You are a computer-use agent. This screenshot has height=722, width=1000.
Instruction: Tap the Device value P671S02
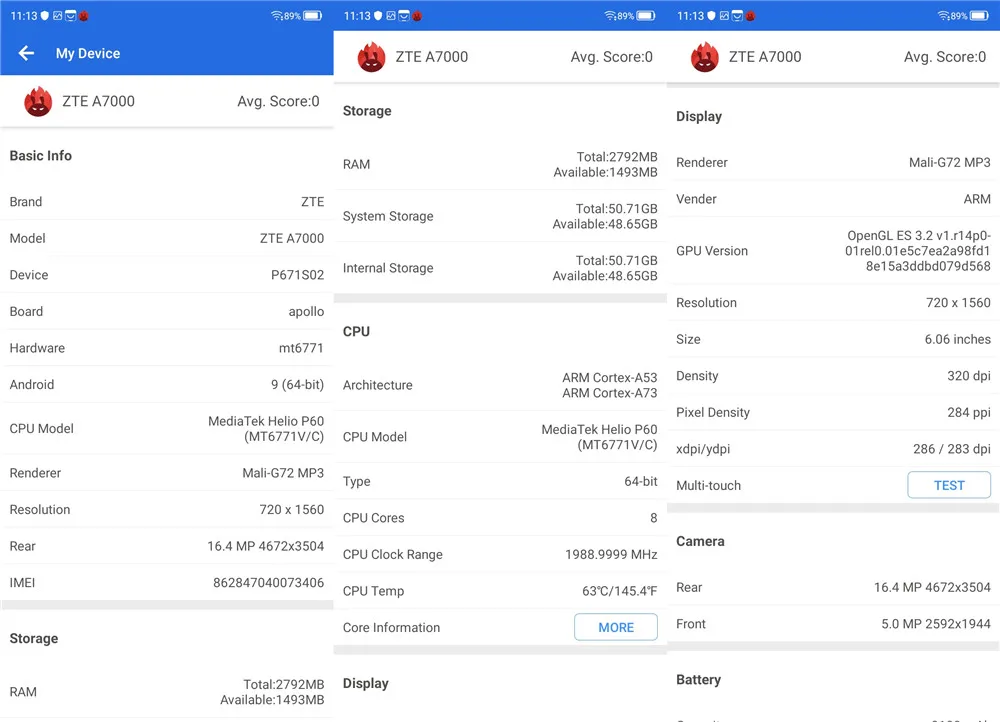pos(298,275)
